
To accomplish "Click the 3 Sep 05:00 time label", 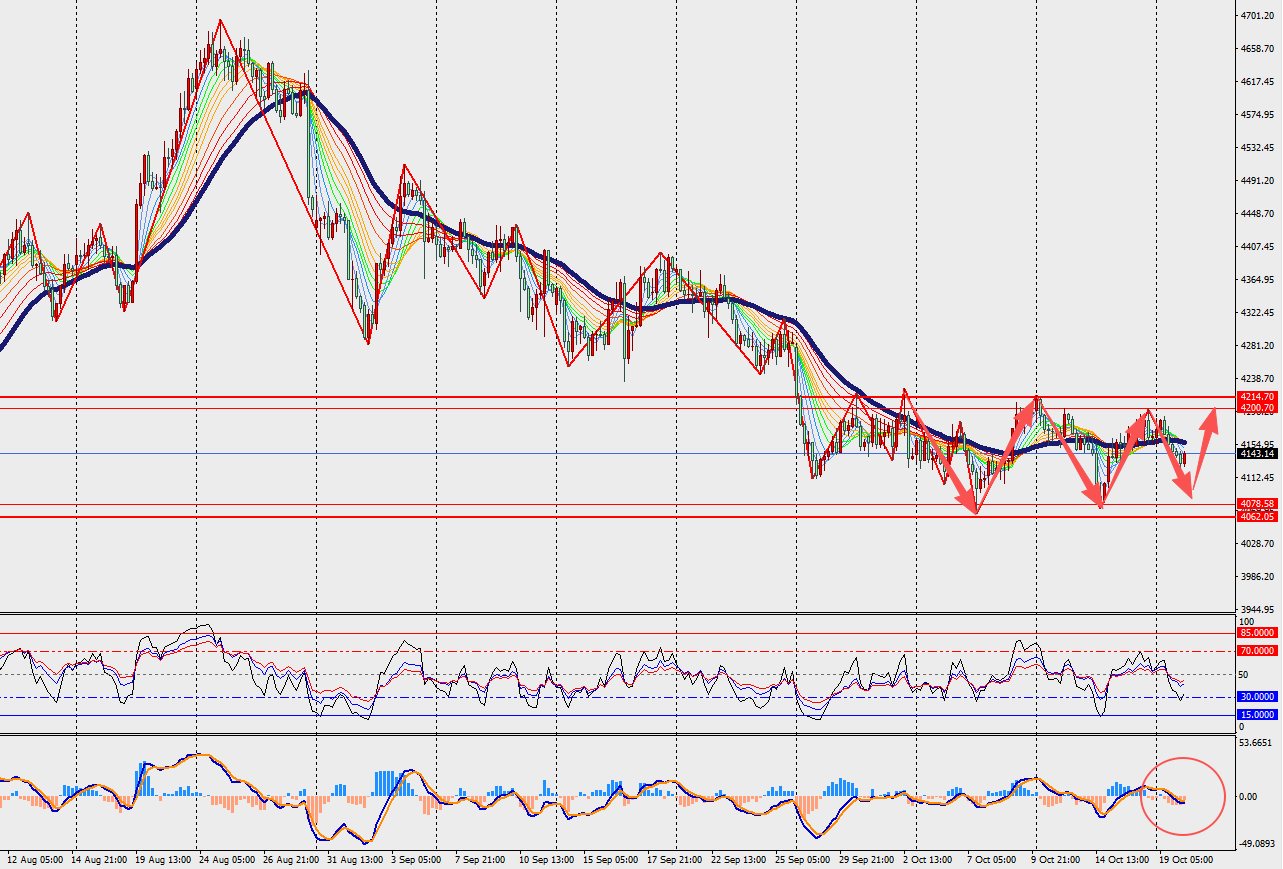I will [x=418, y=860].
